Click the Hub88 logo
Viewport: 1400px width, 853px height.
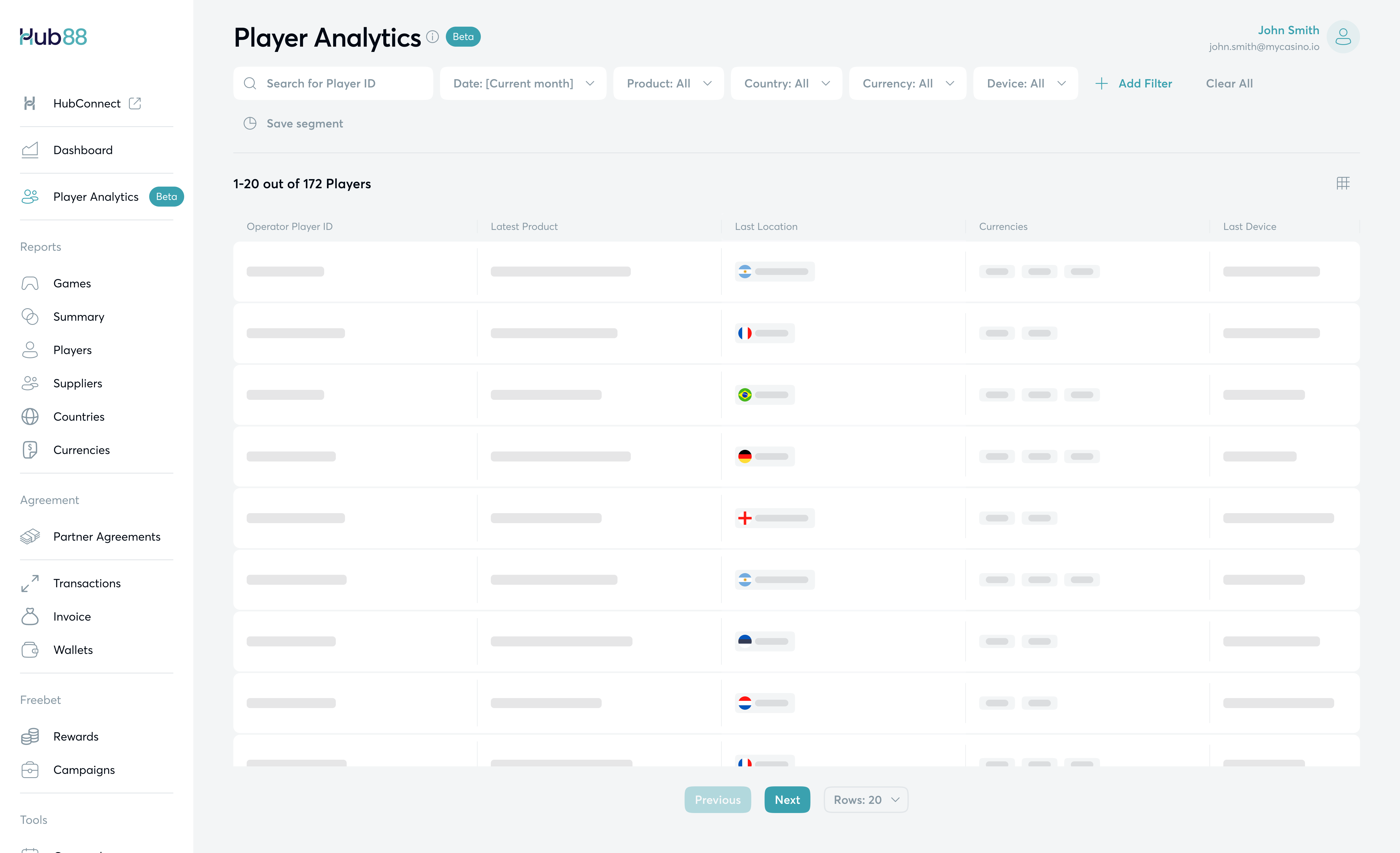coord(53,37)
